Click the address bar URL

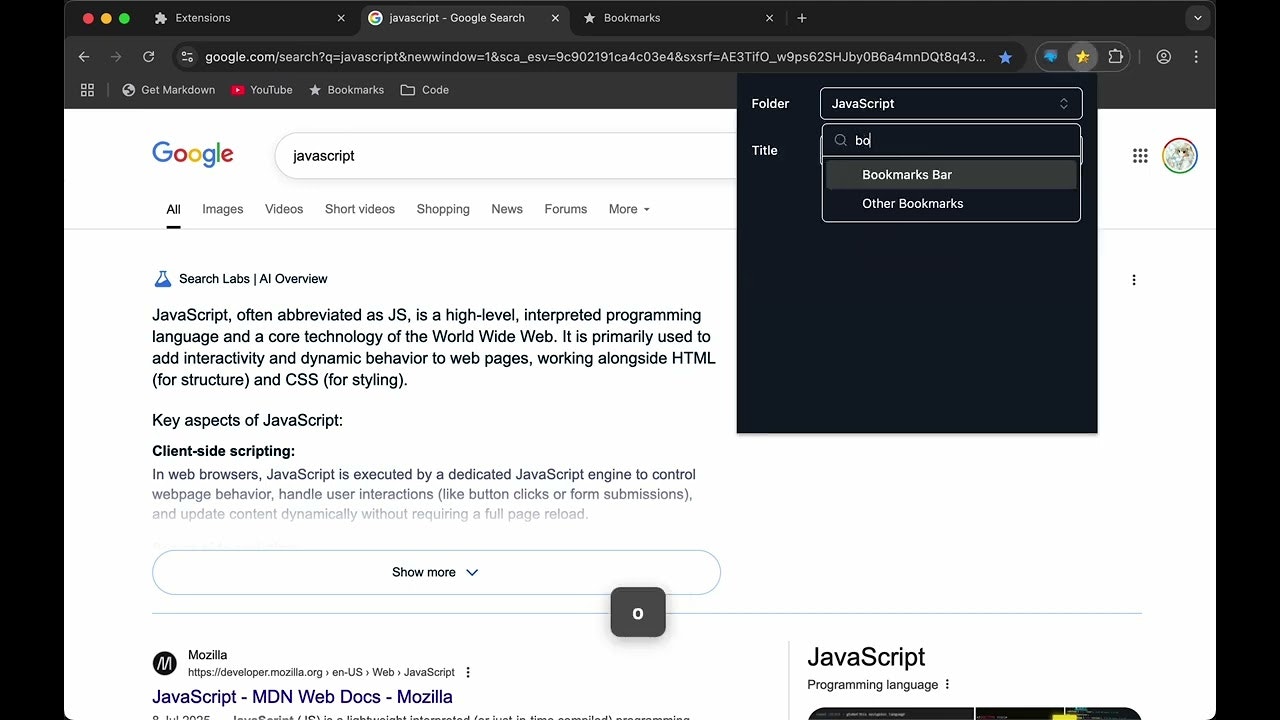coord(595,57)
